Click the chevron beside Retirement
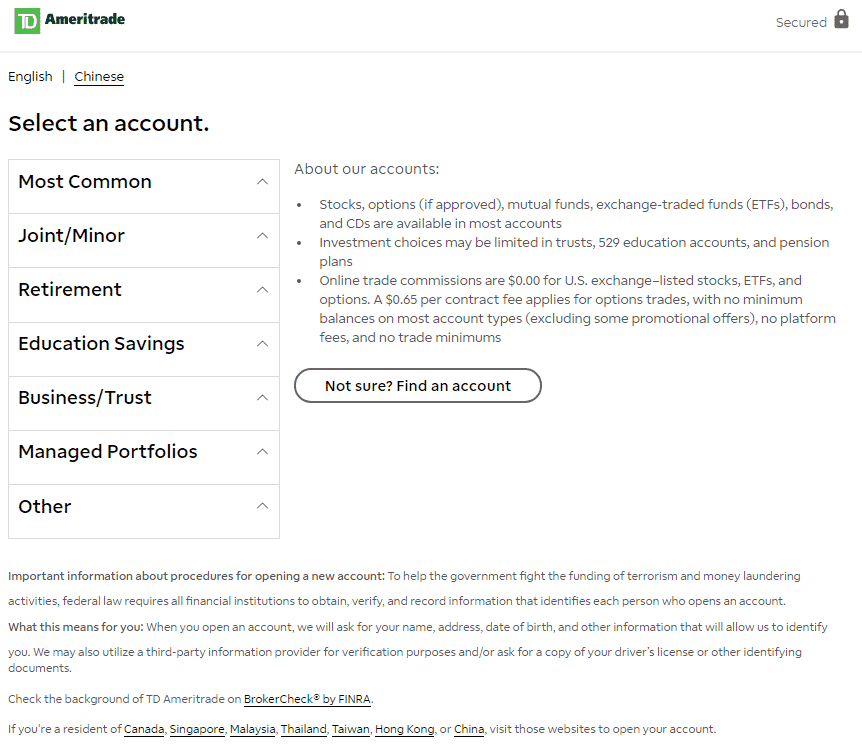 click(x=263, y=289)
